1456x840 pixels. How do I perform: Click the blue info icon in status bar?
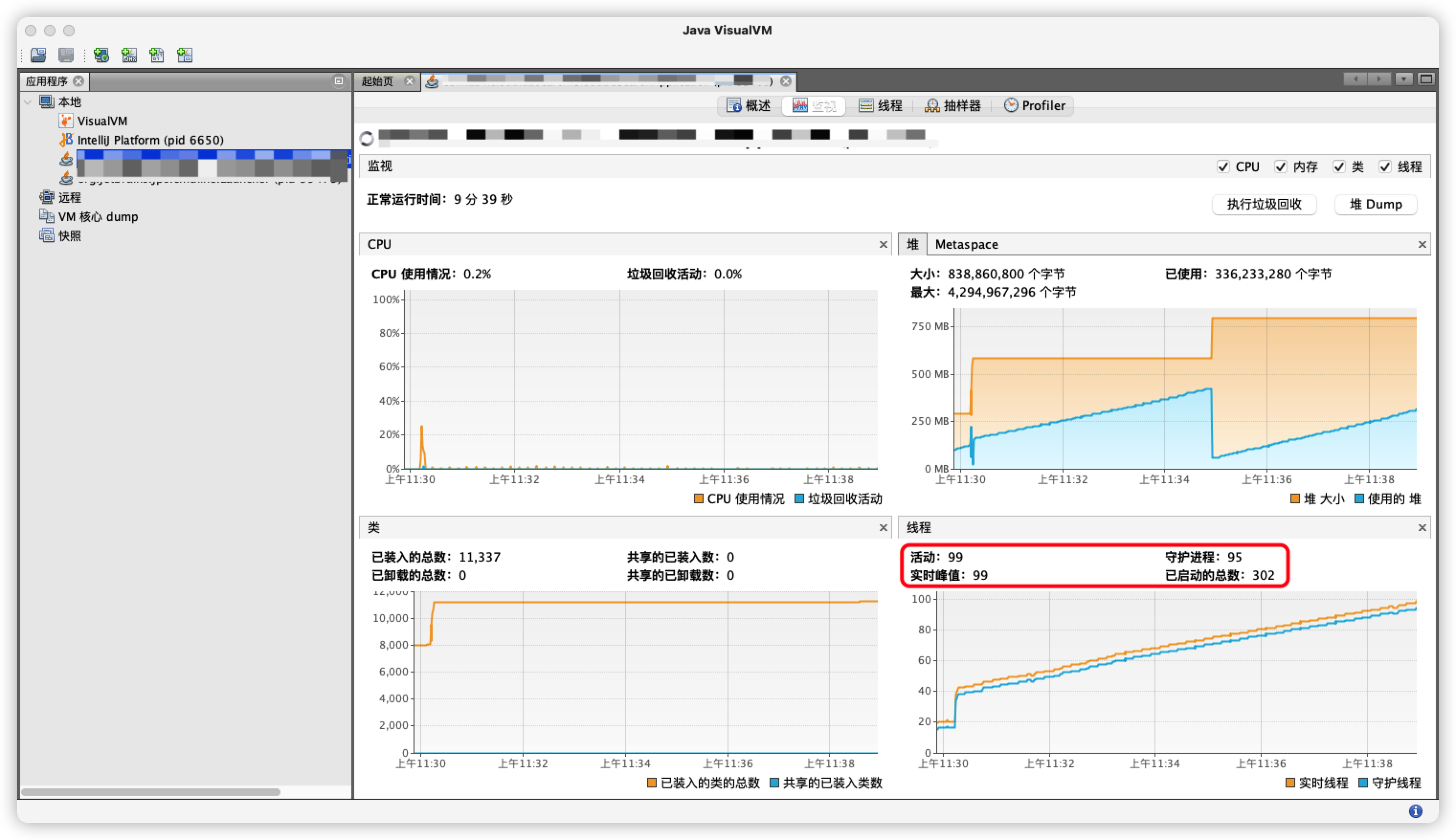[1415, 811]
